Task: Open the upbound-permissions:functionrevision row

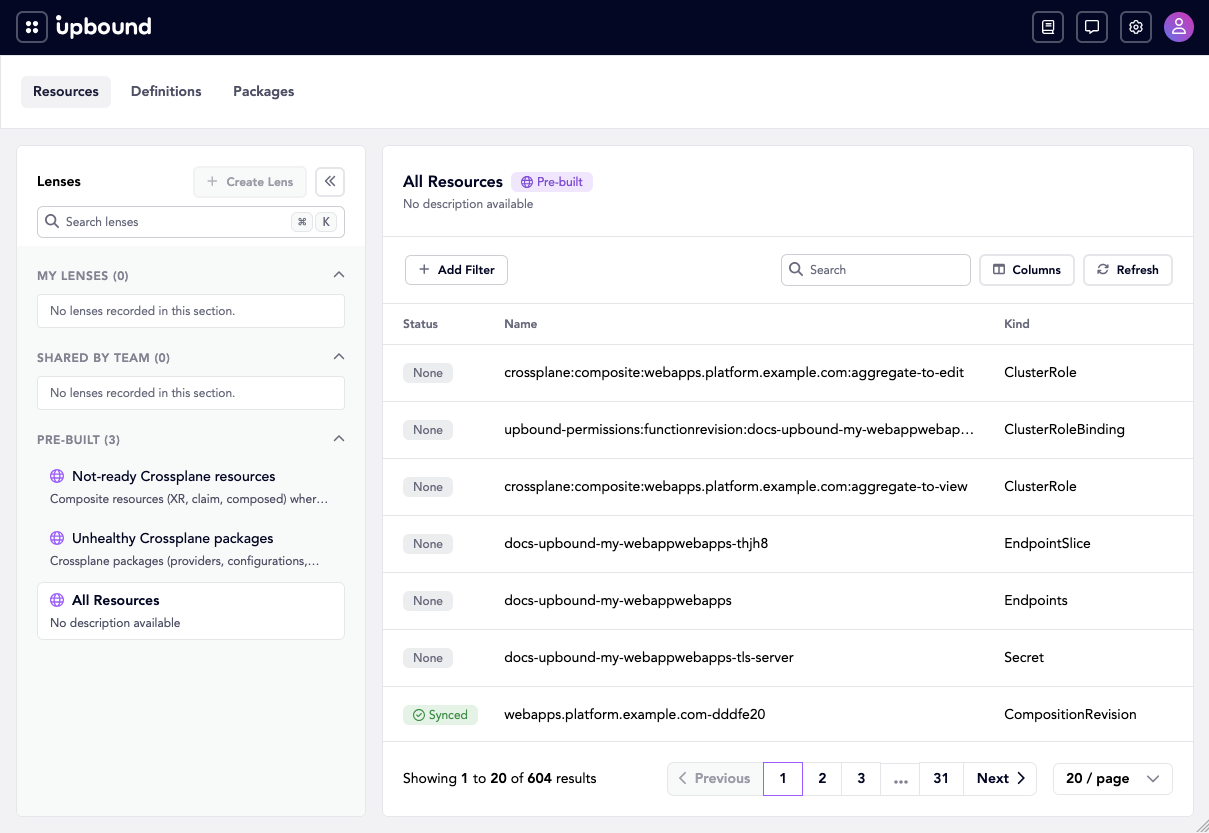Action: pyautogui.click(x=788, y=430)
